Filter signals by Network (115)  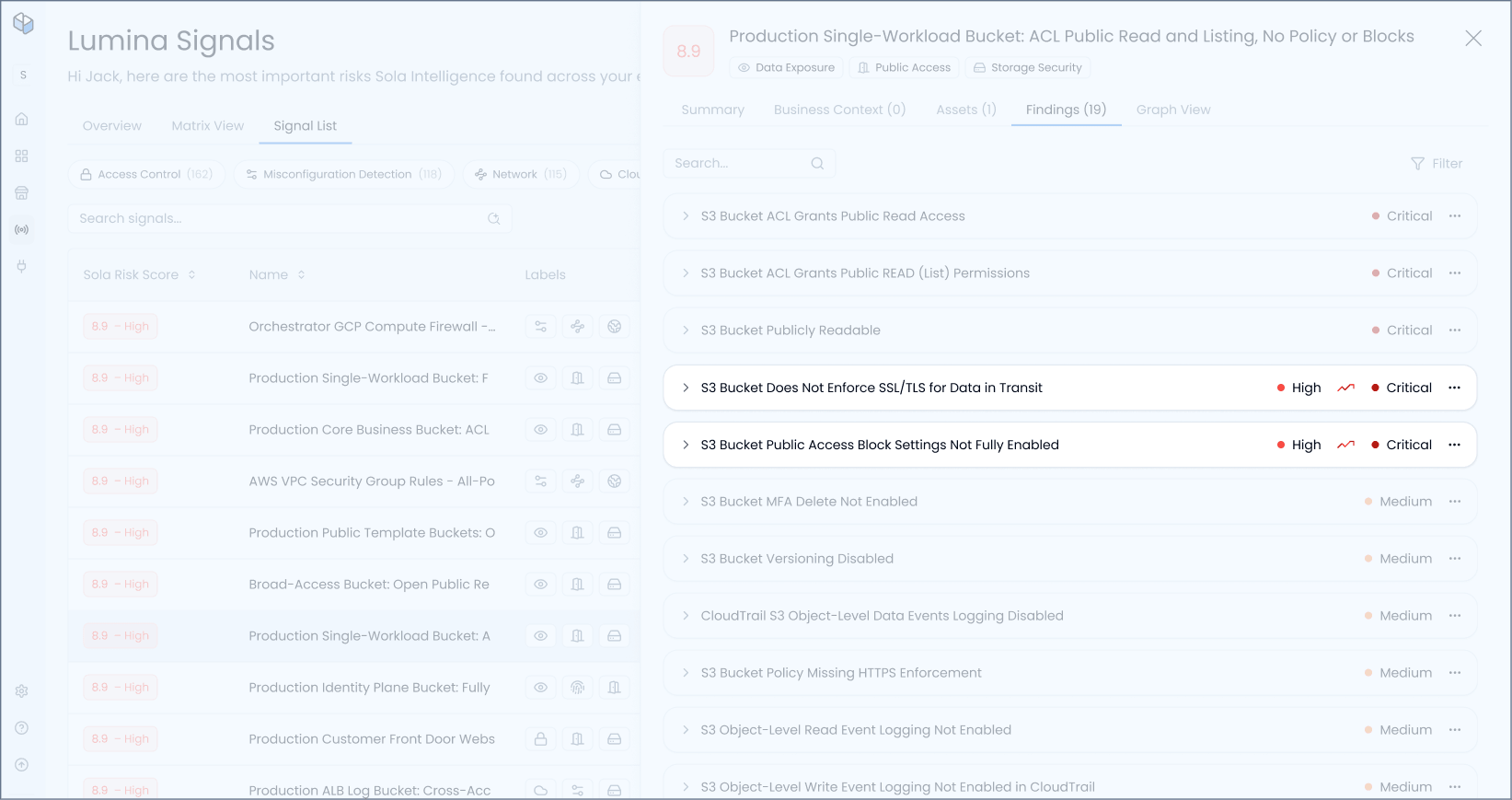(x=521, y=174)
